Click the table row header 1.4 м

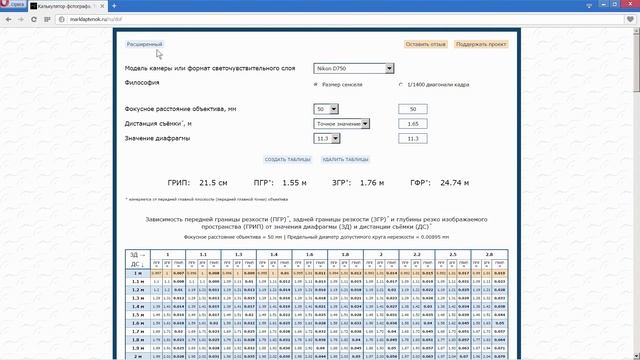[138, 307]
